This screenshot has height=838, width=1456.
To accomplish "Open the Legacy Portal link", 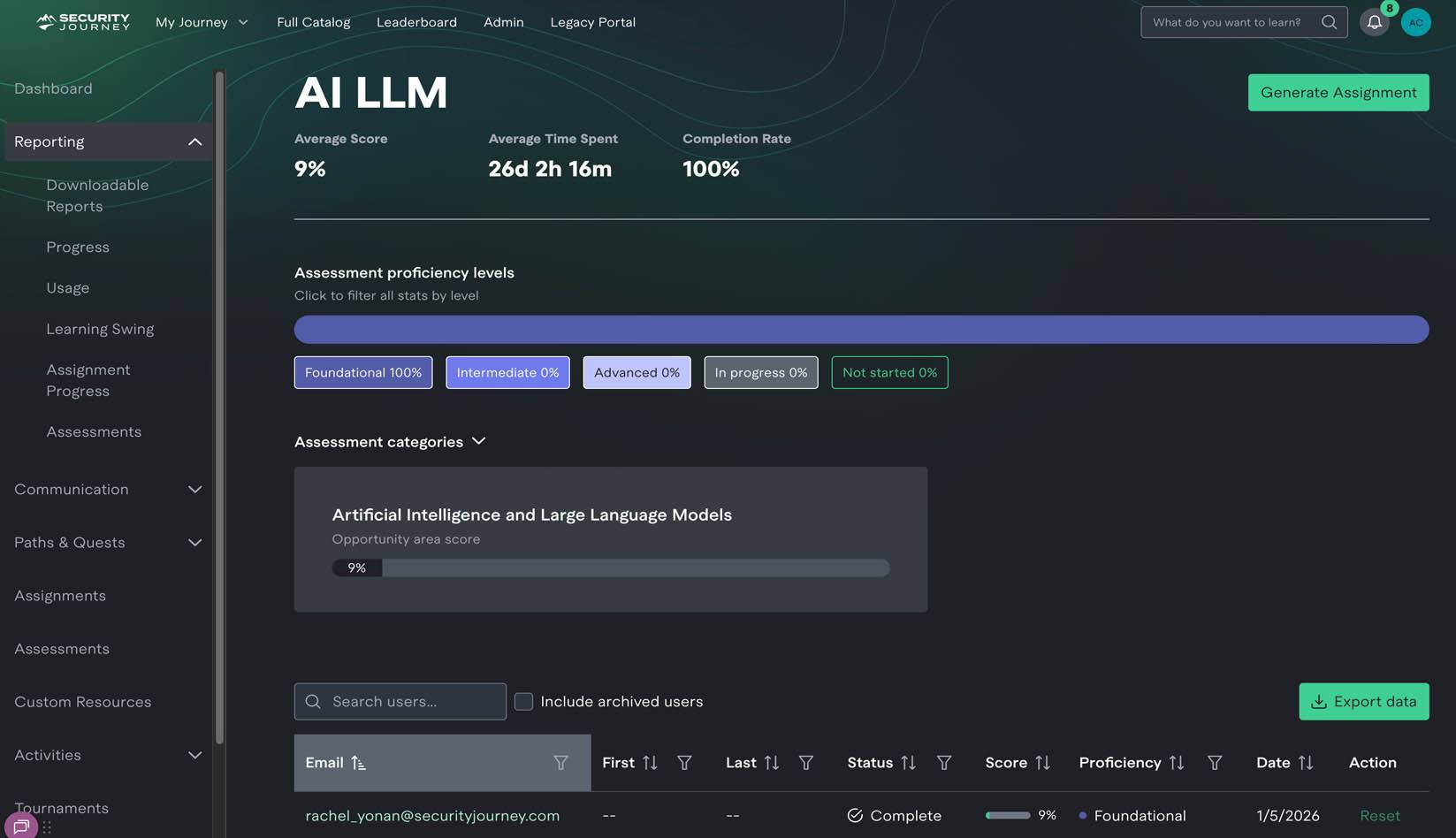I will 592,22.
